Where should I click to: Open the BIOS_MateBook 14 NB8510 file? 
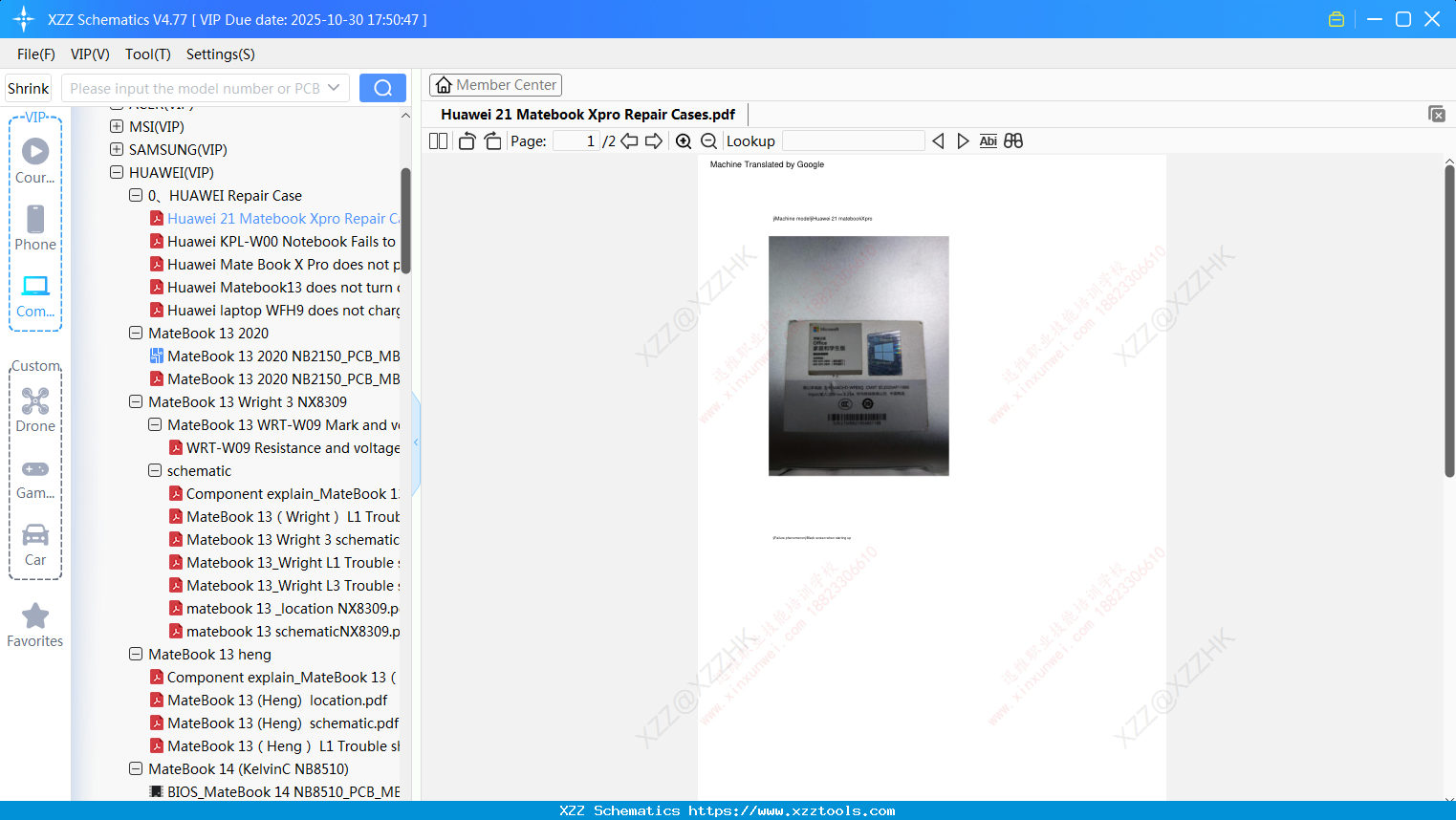pyautogui.click(x=275, y=792)
